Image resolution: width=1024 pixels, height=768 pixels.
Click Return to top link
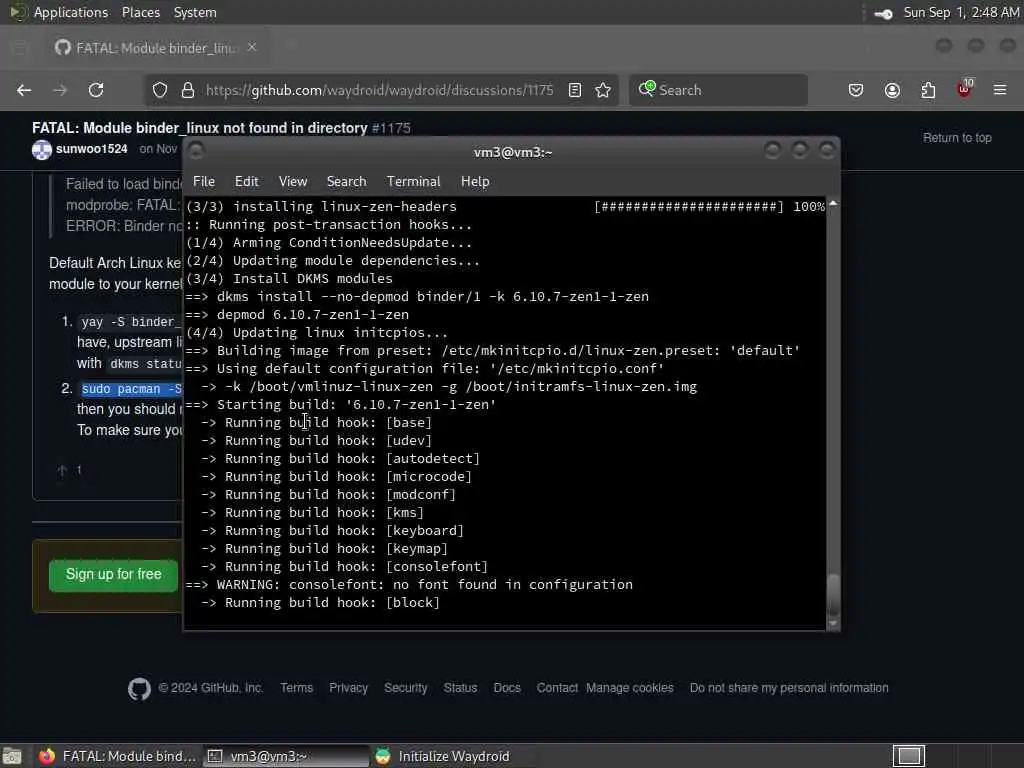coord(957,138)
